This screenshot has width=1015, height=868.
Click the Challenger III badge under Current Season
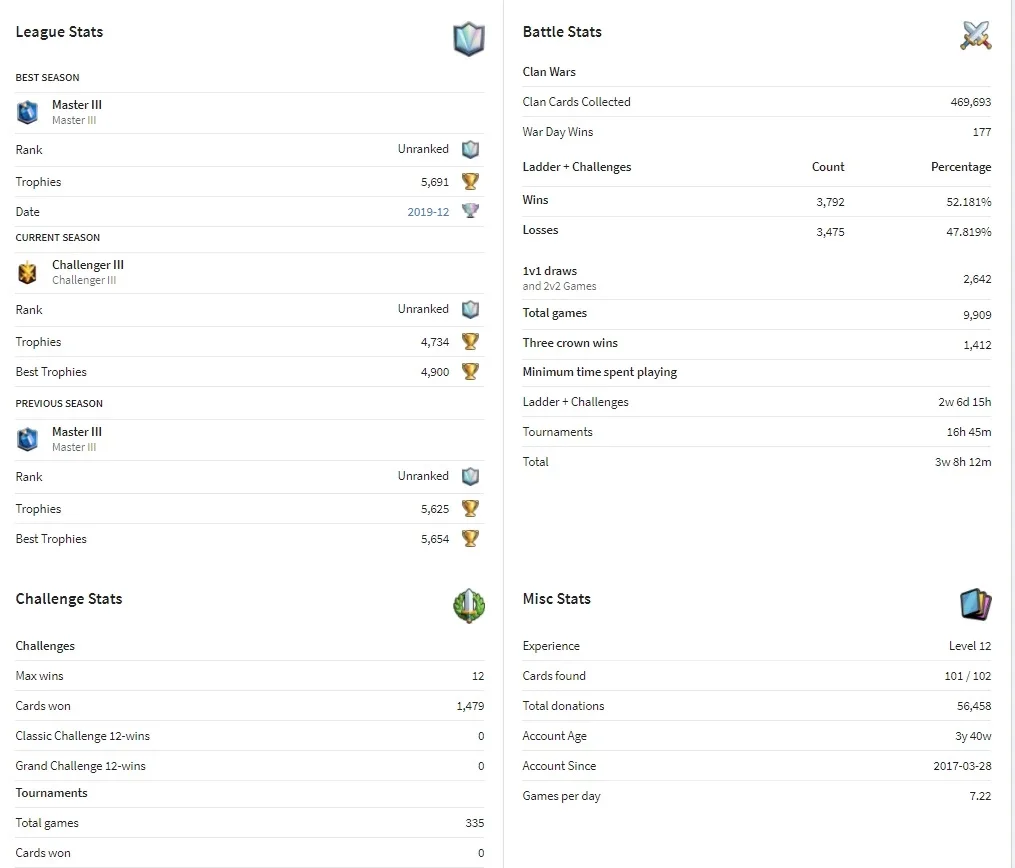tap(27, 273)
